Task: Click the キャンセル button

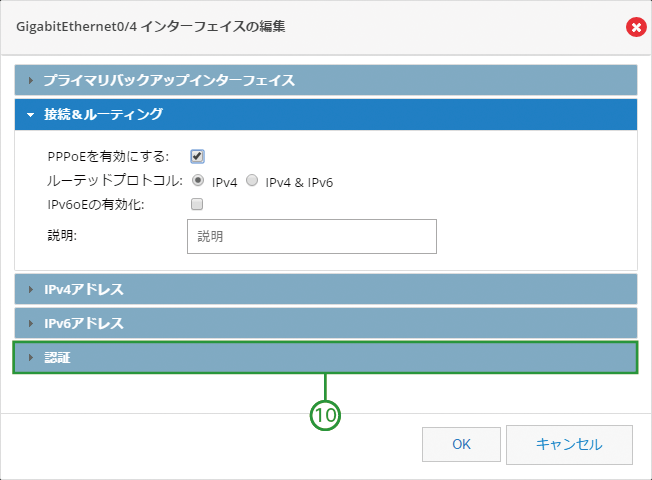Action: pyautogui.click(x=569, y=445)
